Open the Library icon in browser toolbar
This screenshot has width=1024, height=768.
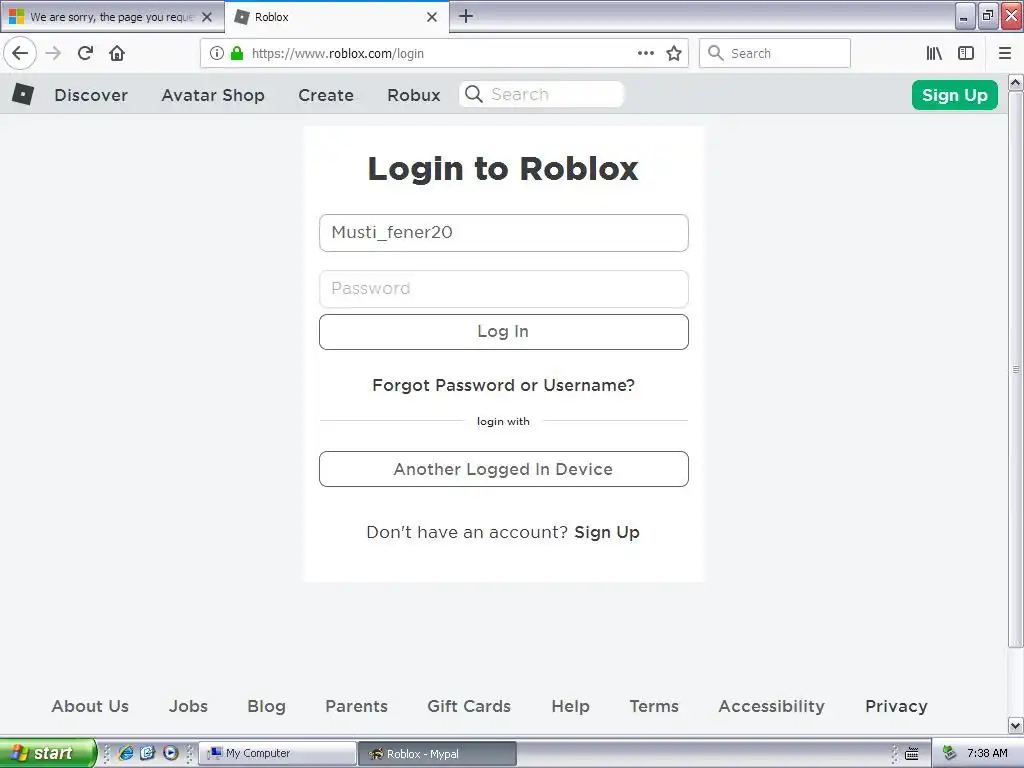coord(934,54)
